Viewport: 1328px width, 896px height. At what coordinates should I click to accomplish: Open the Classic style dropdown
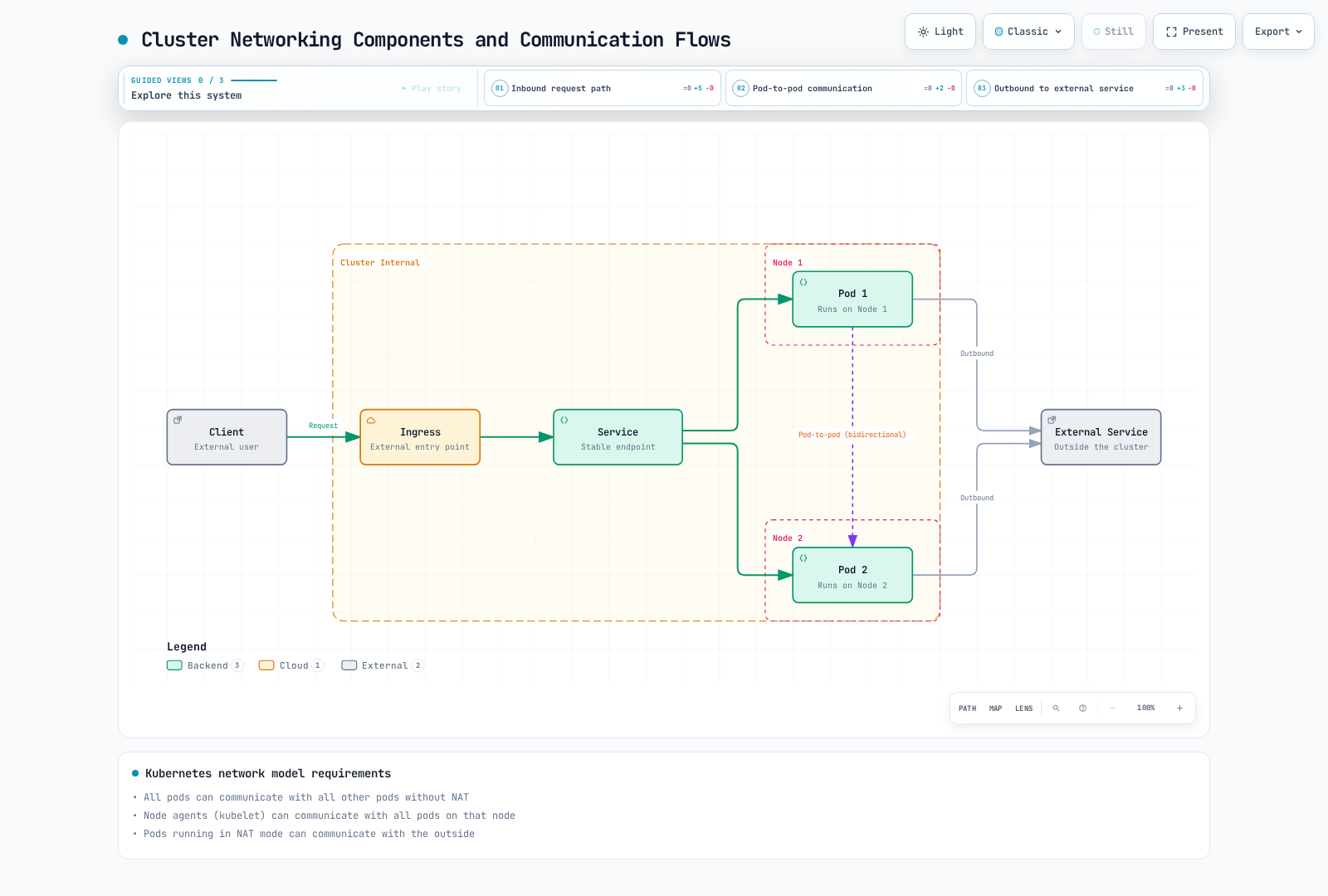click(1028, 32)
